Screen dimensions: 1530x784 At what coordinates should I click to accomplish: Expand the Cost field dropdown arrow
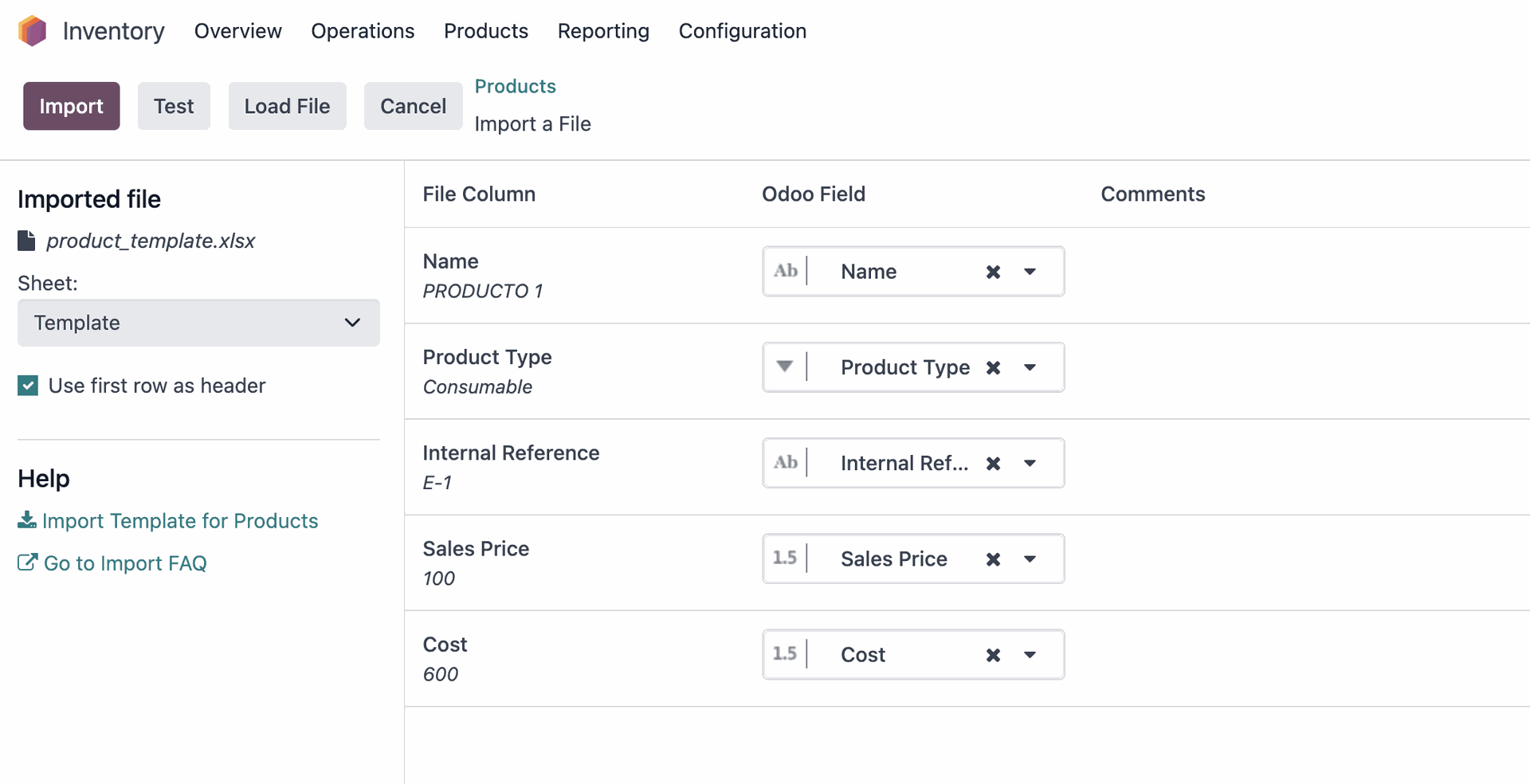[x=1030, y=655]
